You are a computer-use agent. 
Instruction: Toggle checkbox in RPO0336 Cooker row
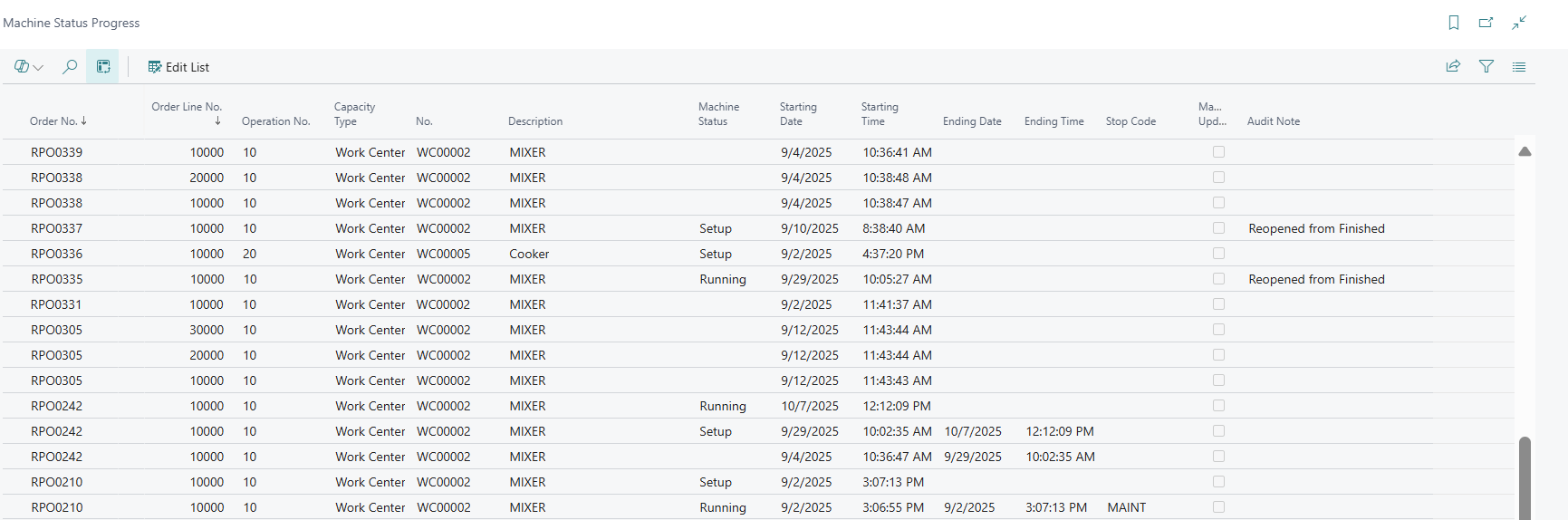[1218, 254]
